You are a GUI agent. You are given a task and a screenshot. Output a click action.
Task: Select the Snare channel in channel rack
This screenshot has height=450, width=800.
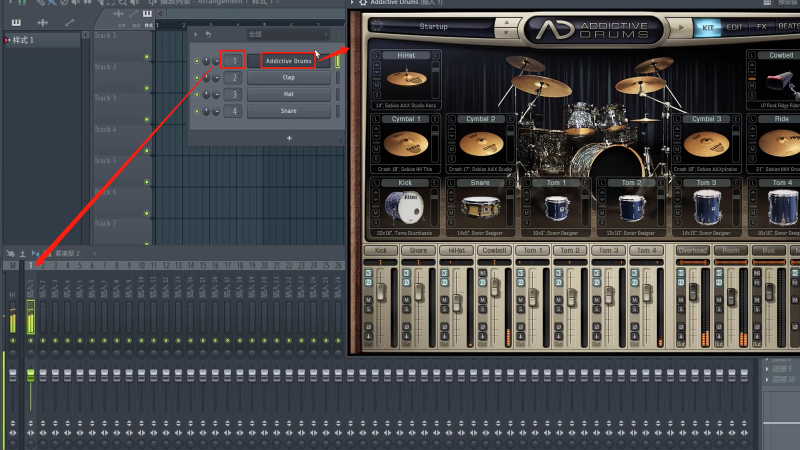point(288,111)
